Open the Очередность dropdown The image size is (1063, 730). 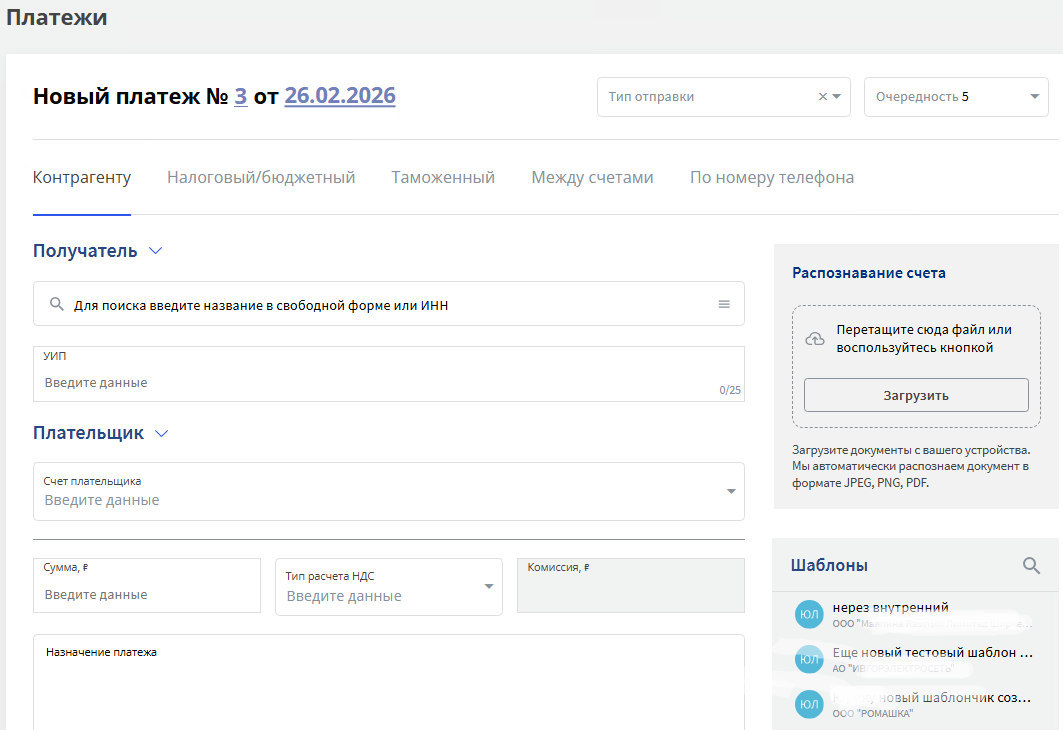1035,96
